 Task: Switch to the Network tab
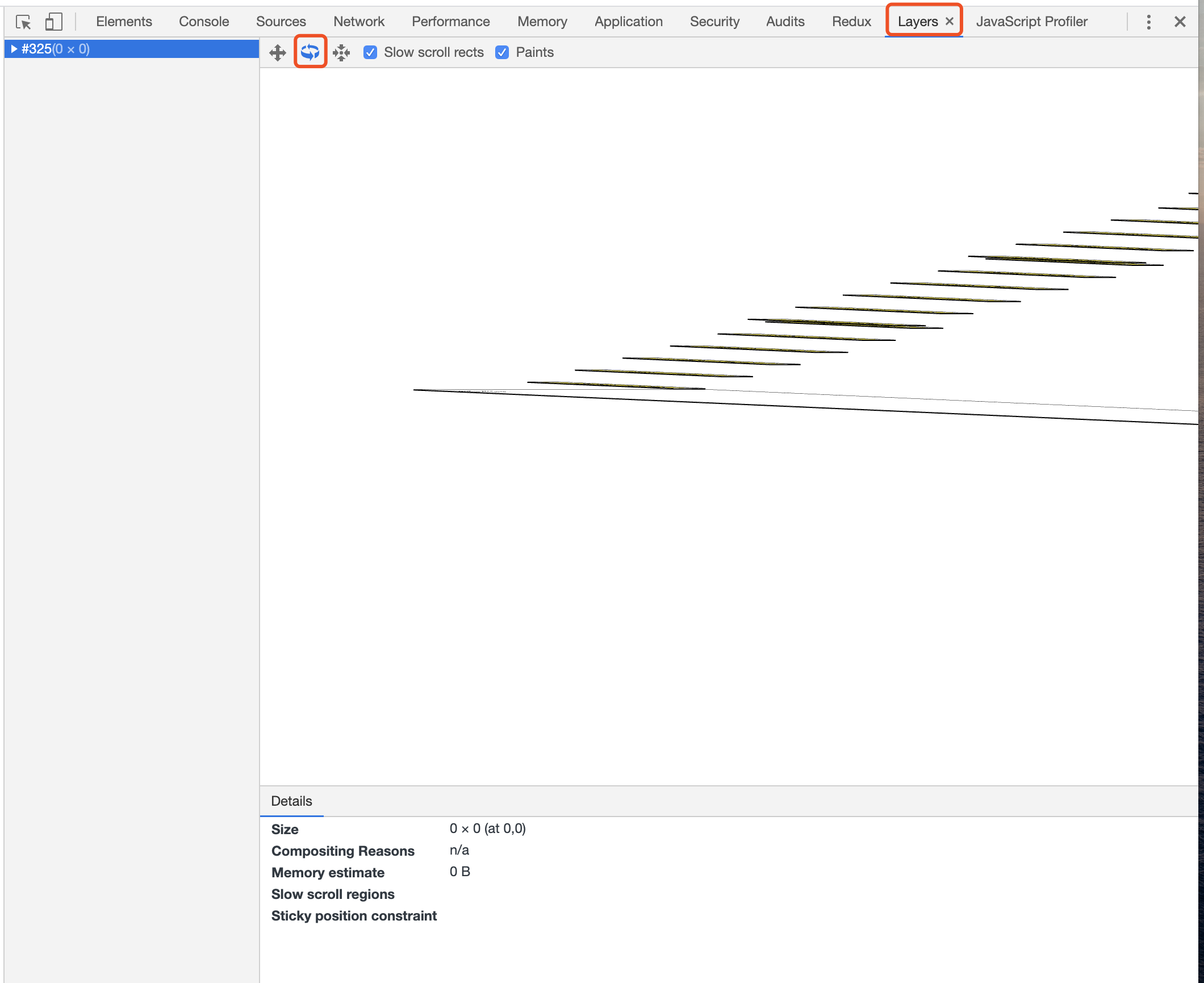(x=358, y=22)
